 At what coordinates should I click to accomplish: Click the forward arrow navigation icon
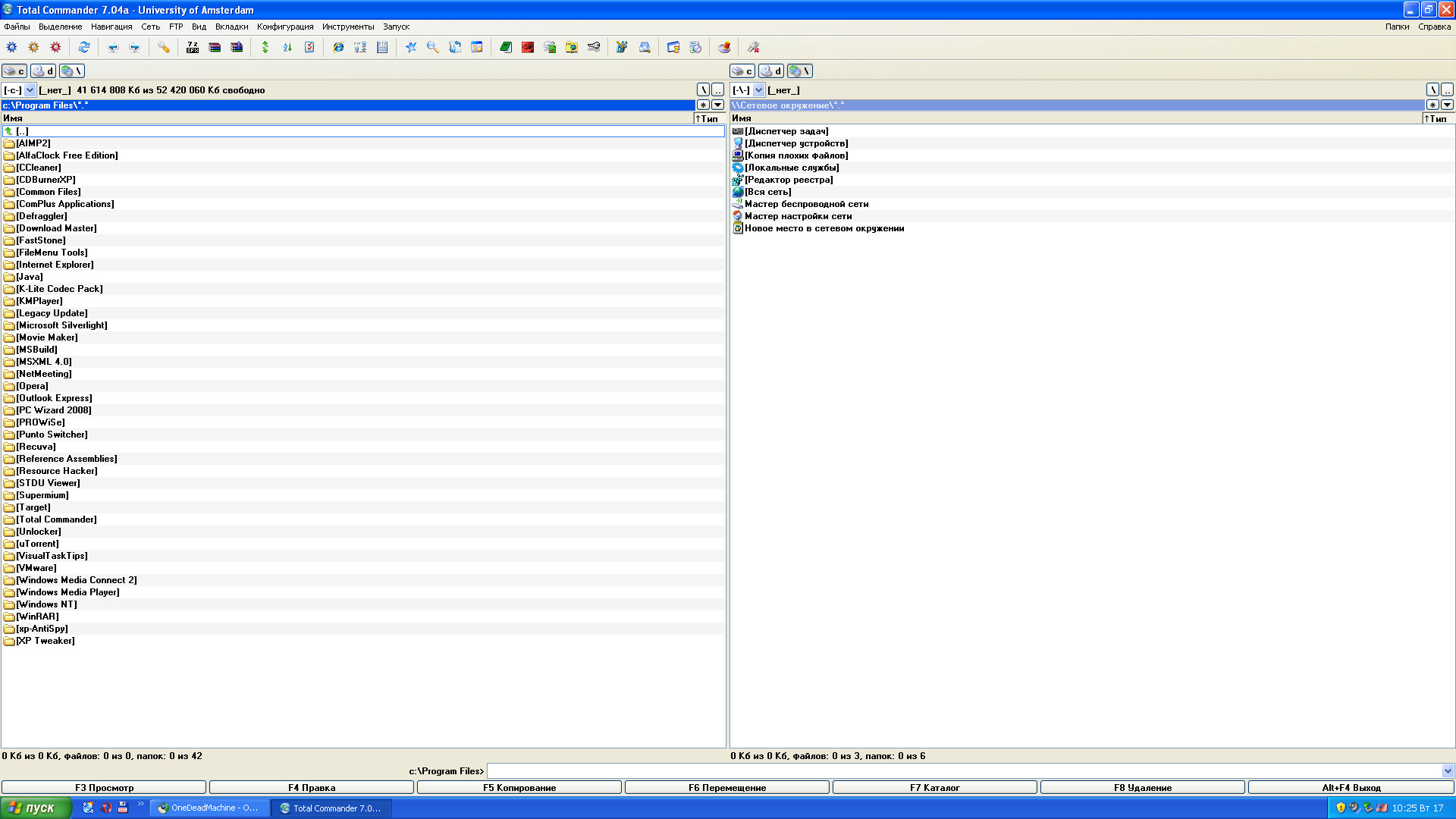(x=135, y=47)
